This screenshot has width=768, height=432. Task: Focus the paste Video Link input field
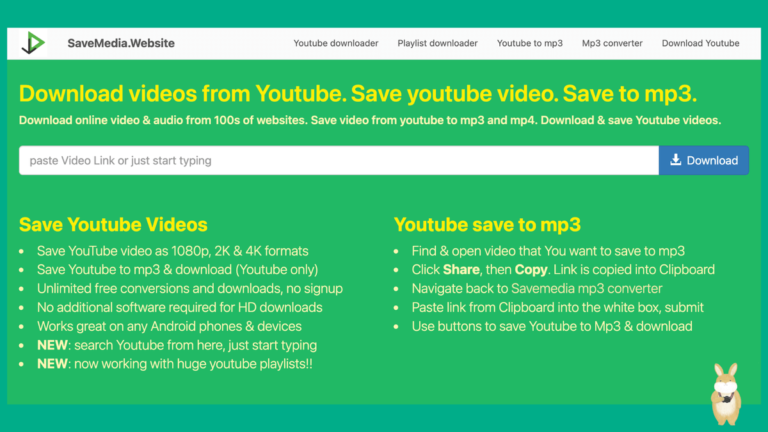(339, 160)
